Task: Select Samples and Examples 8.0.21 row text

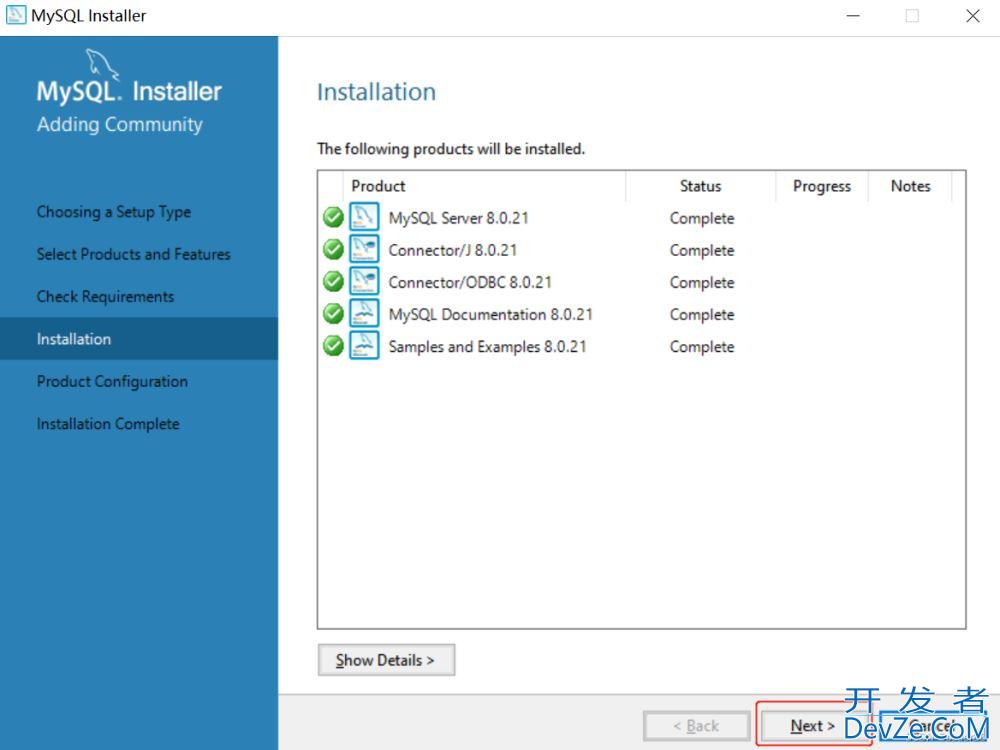Action: click(x=487, y=346)
